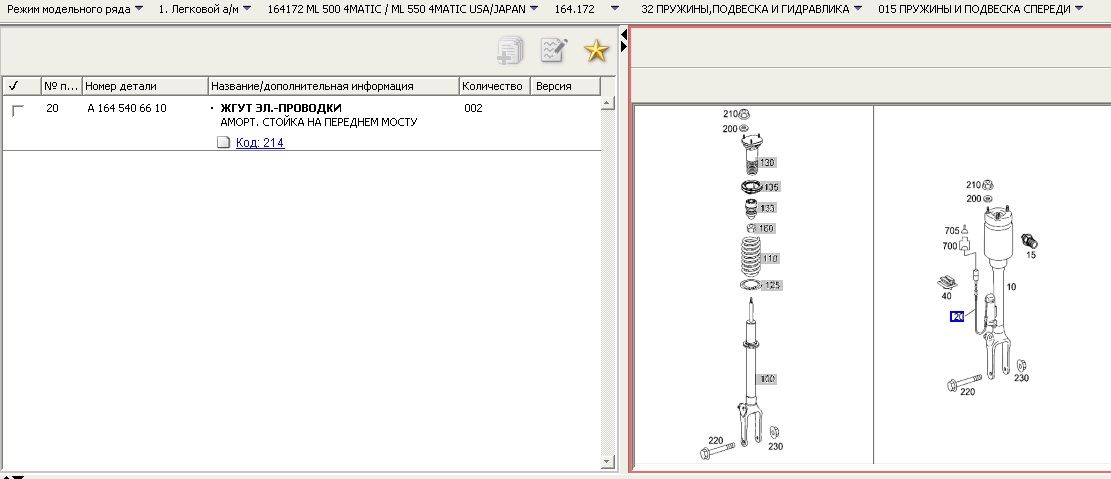Click part number 15 in the diagram
The height and width of the screenshot is (479, 1111).
coord(1031,255)
